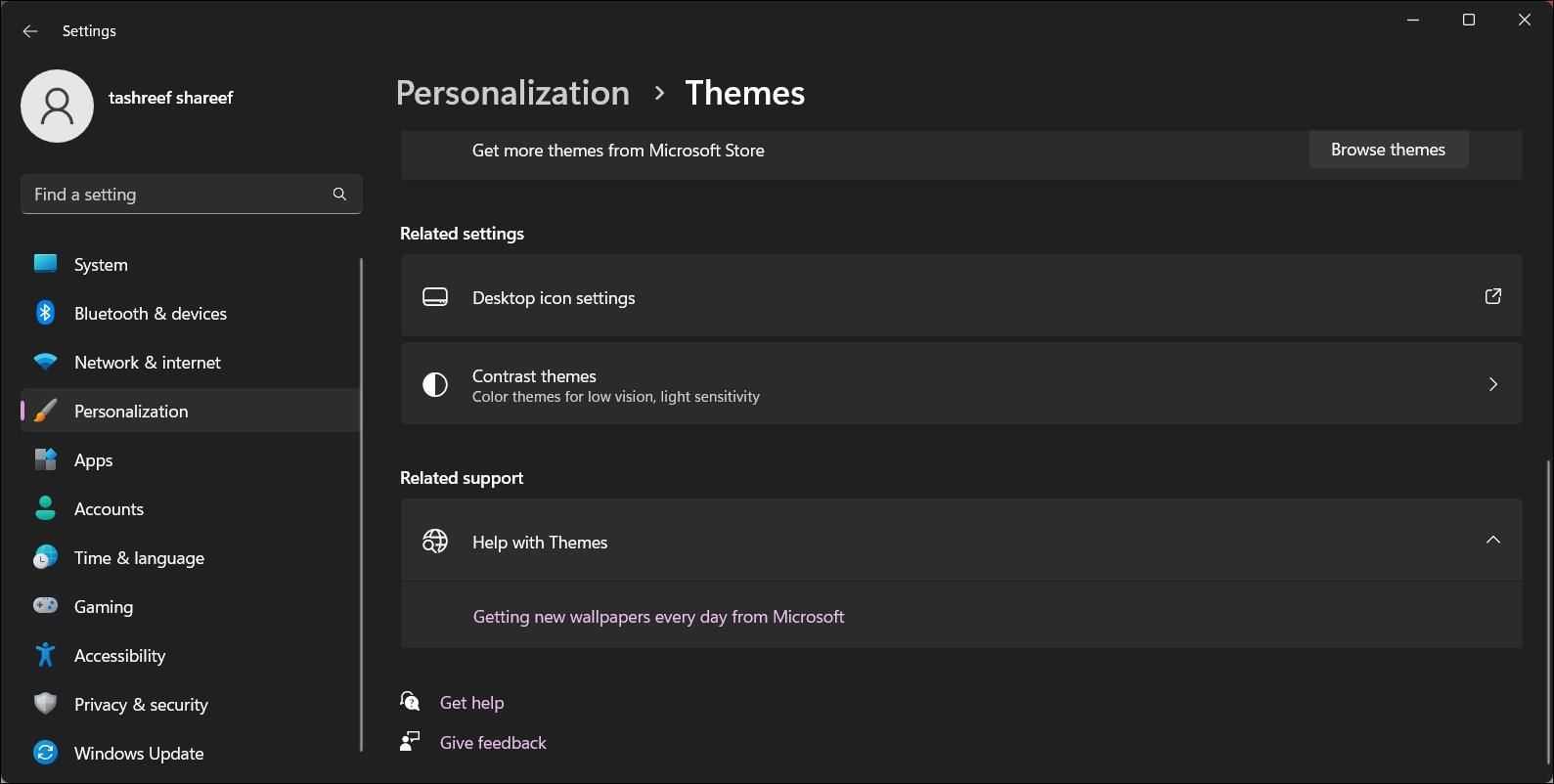Select System in the sidebar
Image resolution: width=1554 pixels, height=784 pixels.
click(101, 265)
